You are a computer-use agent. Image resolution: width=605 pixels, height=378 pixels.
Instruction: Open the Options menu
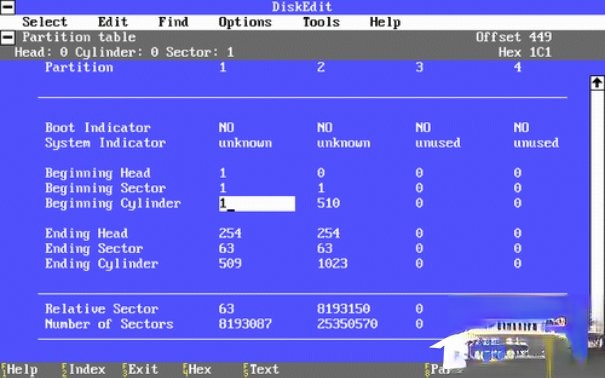(245, 22)
